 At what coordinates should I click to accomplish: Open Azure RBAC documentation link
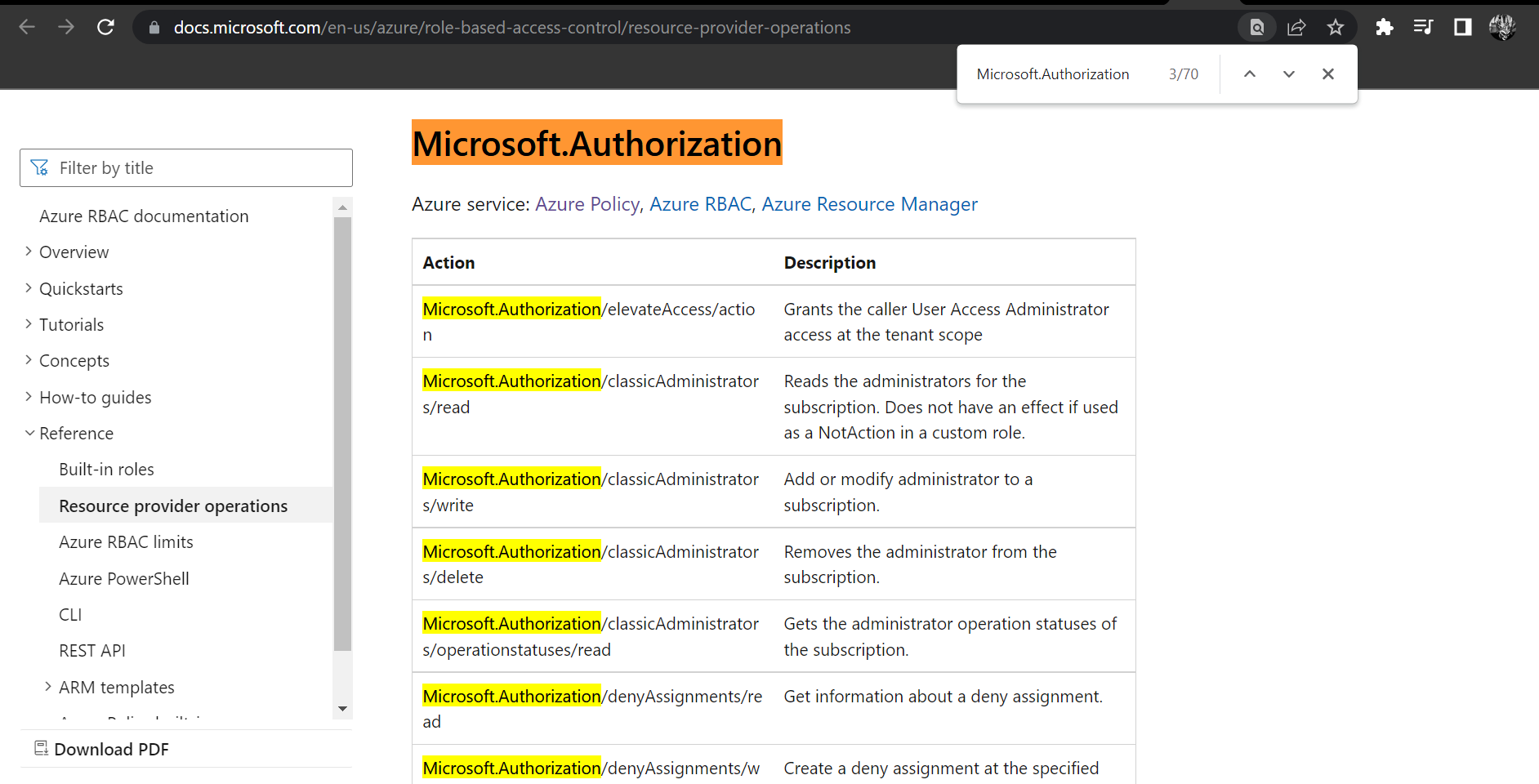(x=144, y=216)
